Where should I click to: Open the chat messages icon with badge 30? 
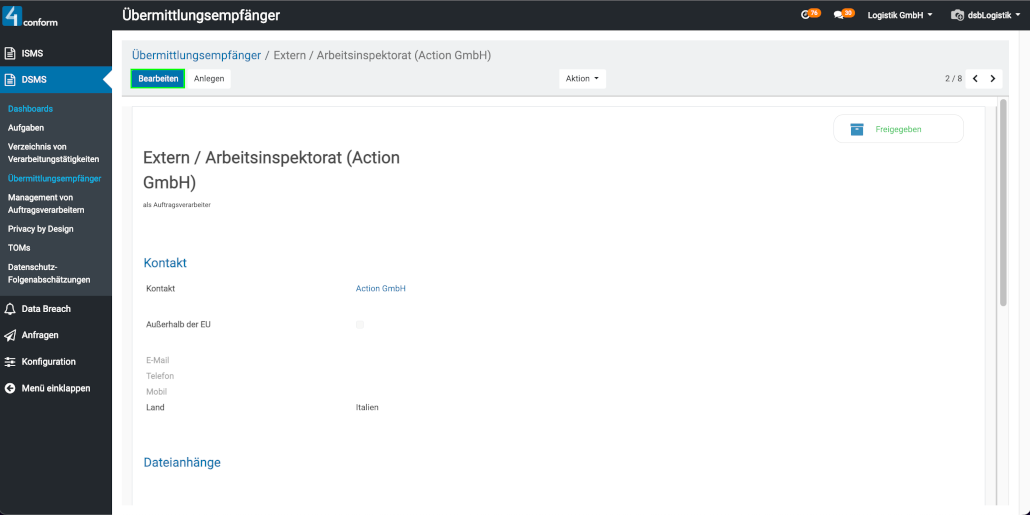pos(842,15)
